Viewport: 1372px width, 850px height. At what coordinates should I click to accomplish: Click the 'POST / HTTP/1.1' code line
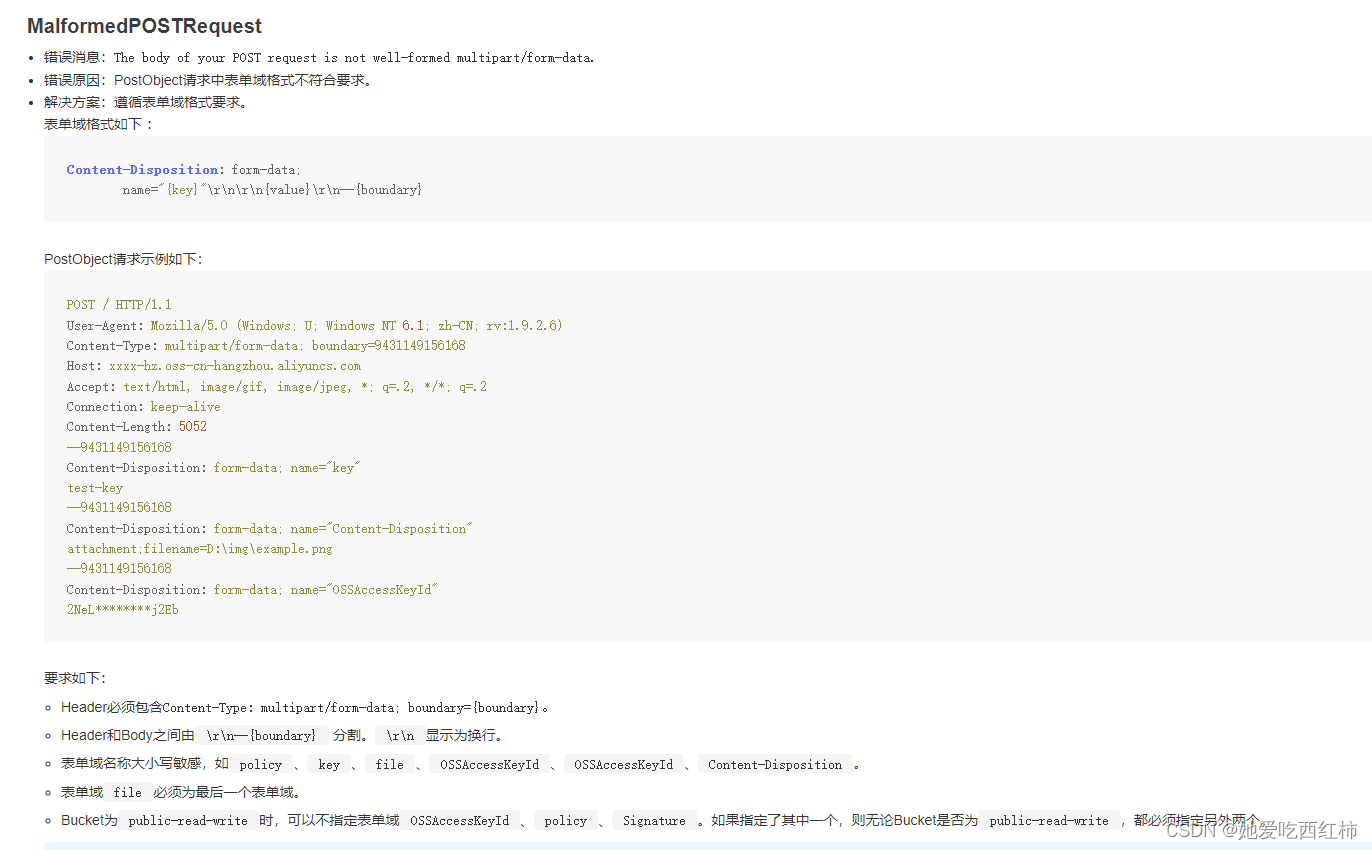(119, 305)
